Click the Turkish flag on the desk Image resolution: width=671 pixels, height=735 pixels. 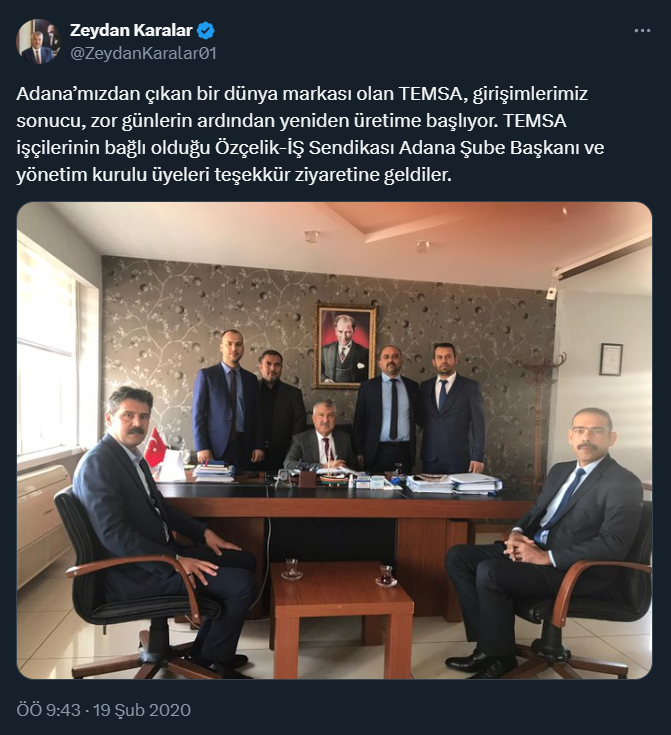(156, 446)
